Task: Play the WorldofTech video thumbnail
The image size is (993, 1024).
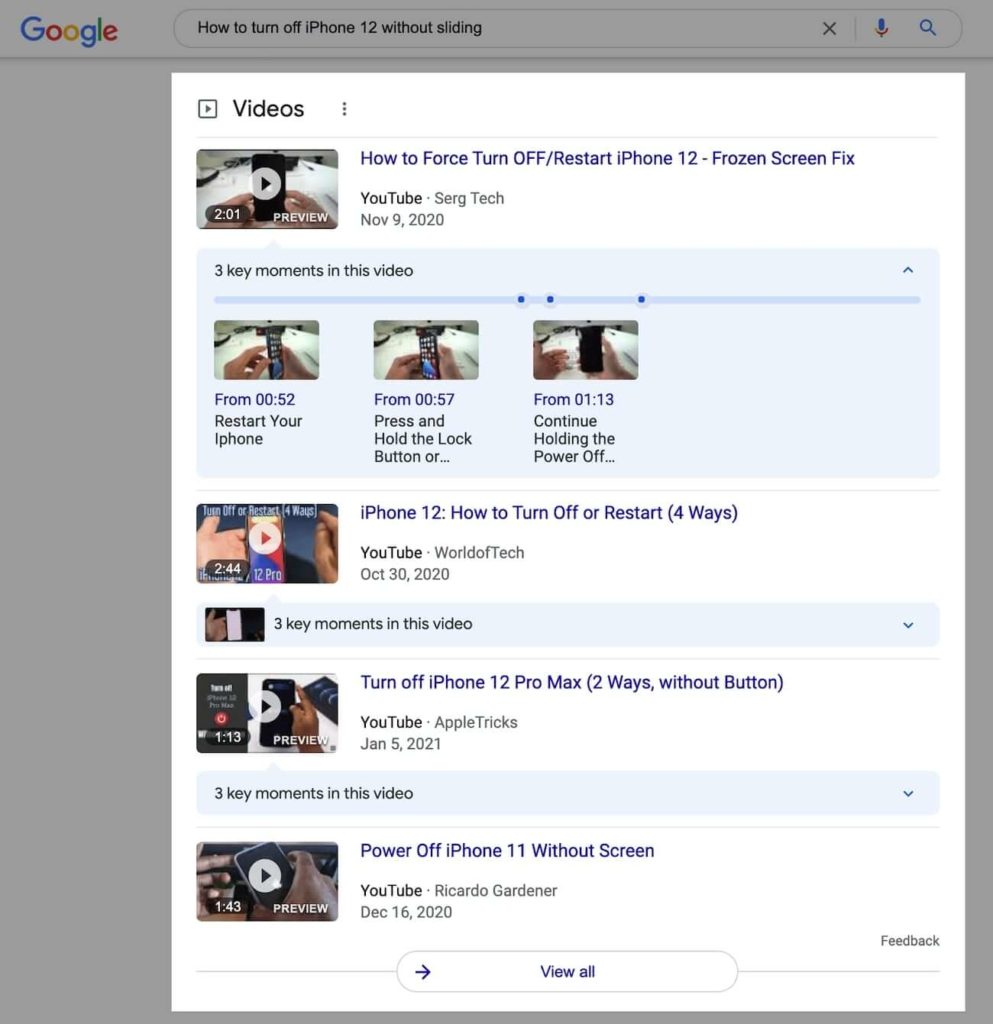Action: point(267,543)
